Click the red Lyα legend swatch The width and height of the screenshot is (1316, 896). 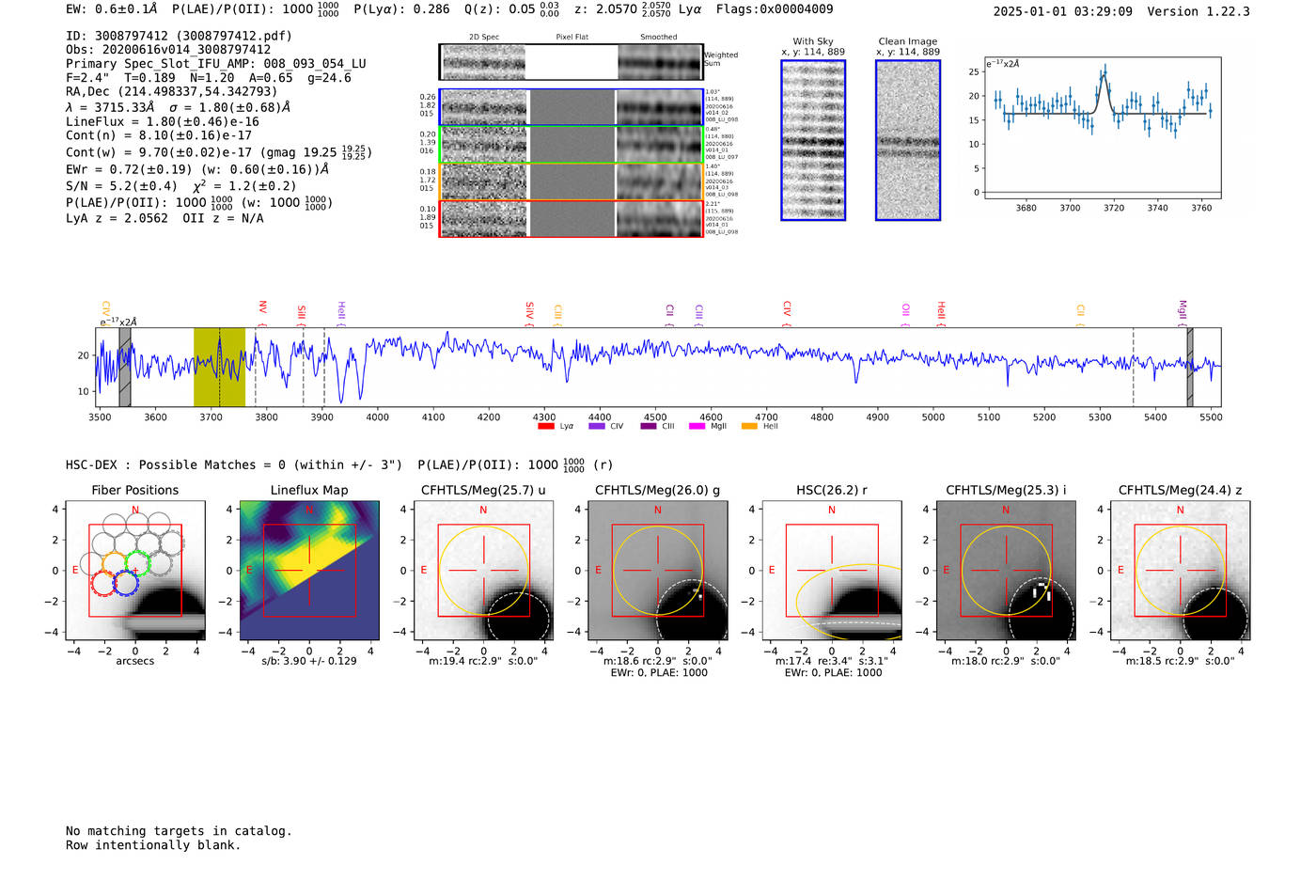[545, 427]
